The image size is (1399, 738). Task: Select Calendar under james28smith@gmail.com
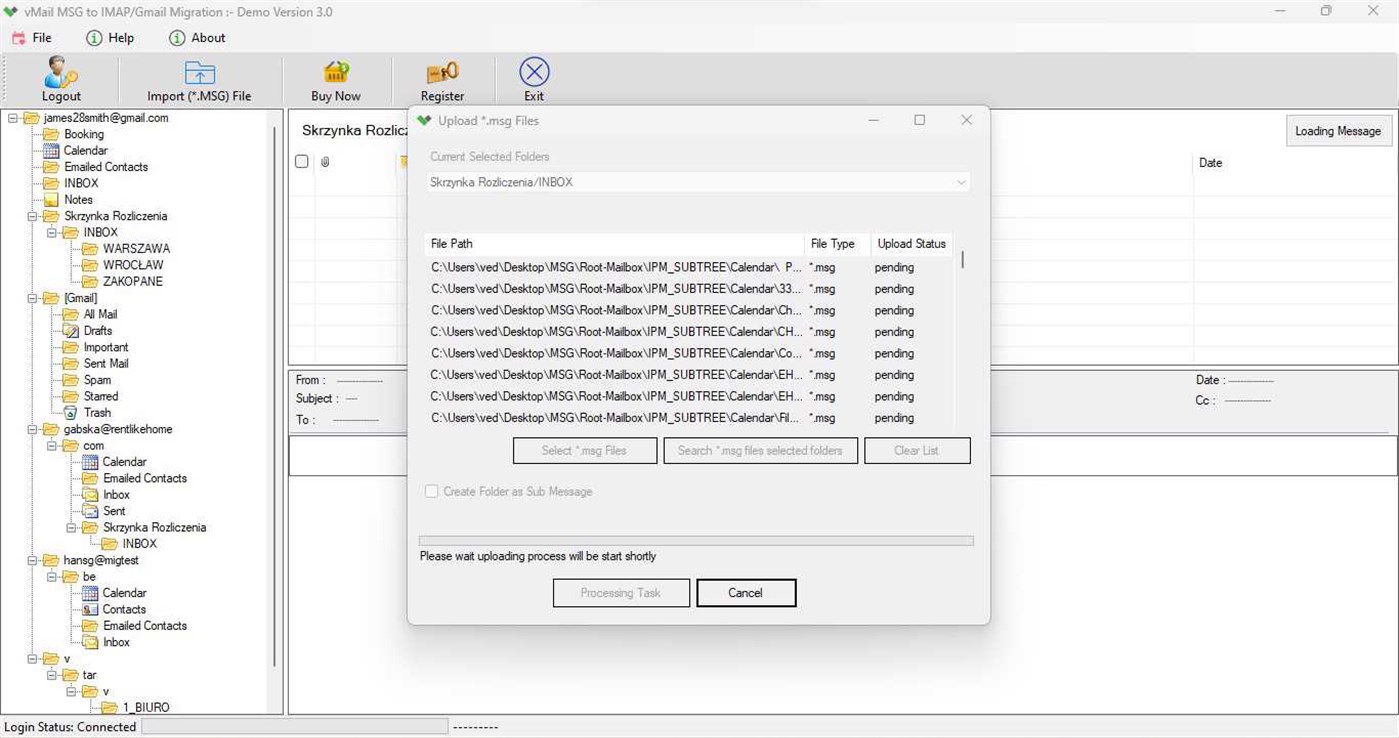pyautogui.click(x=86, y=150)
